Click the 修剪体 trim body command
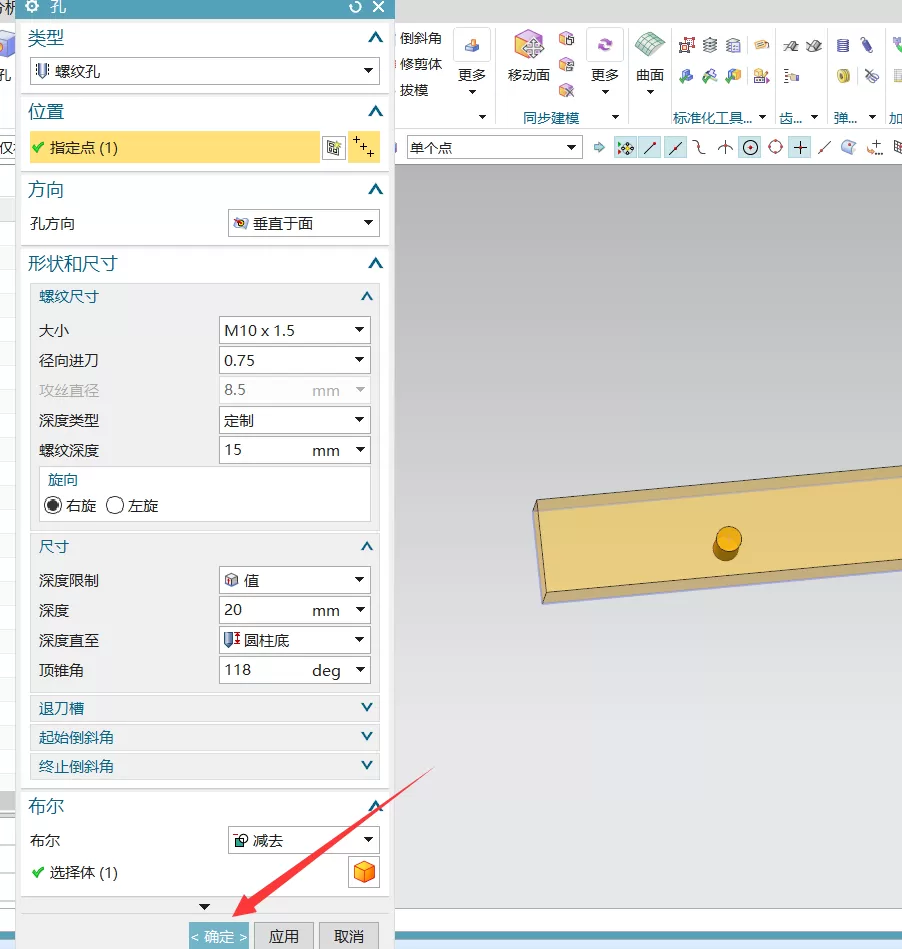The image size is (902, 949). pos(420,64)
